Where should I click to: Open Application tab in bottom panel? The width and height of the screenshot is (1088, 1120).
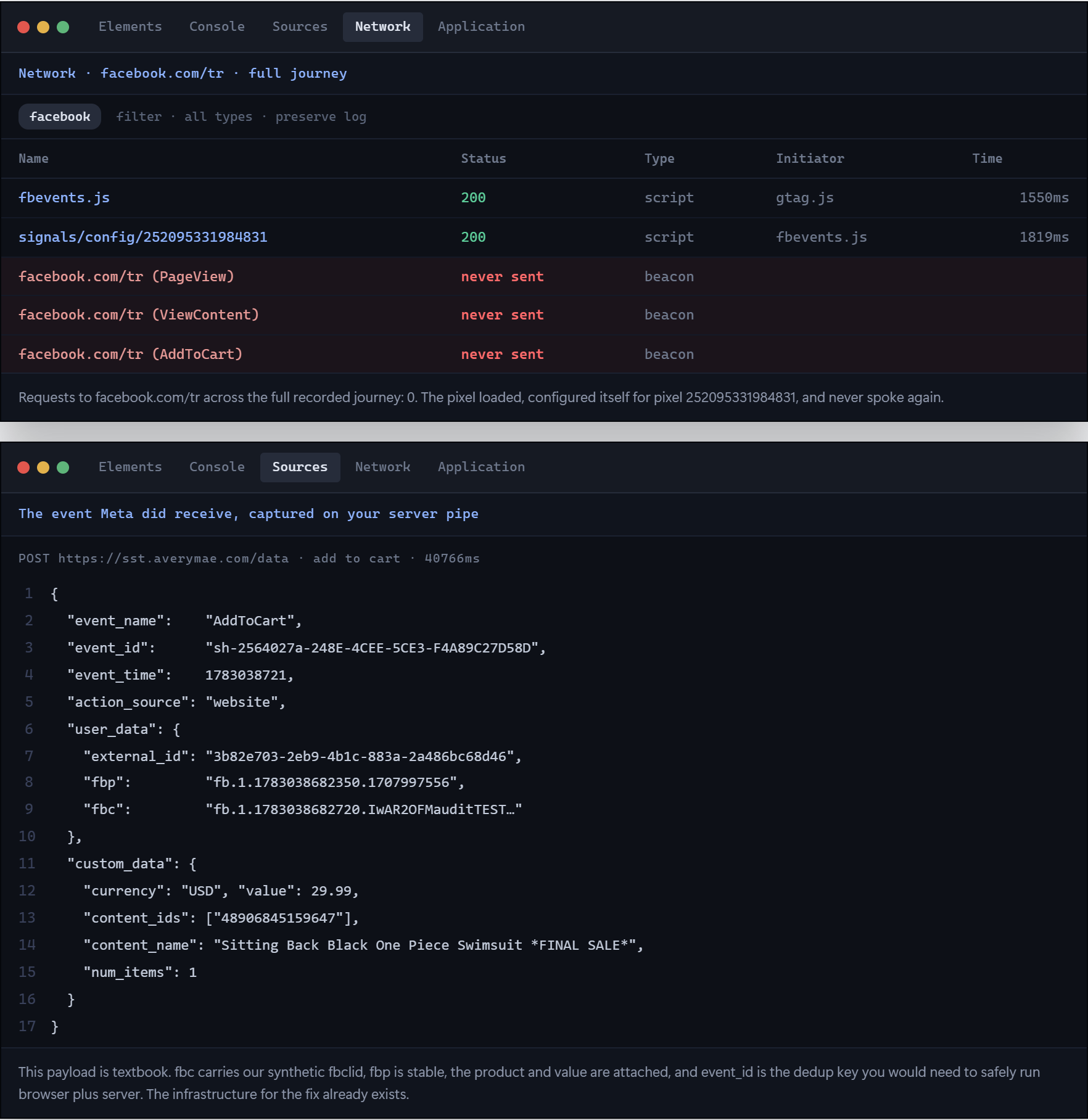coord(481,467)
